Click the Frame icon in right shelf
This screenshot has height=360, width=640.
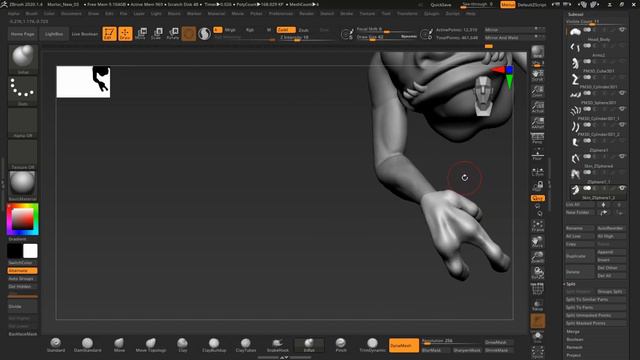[x=538, y=226]
